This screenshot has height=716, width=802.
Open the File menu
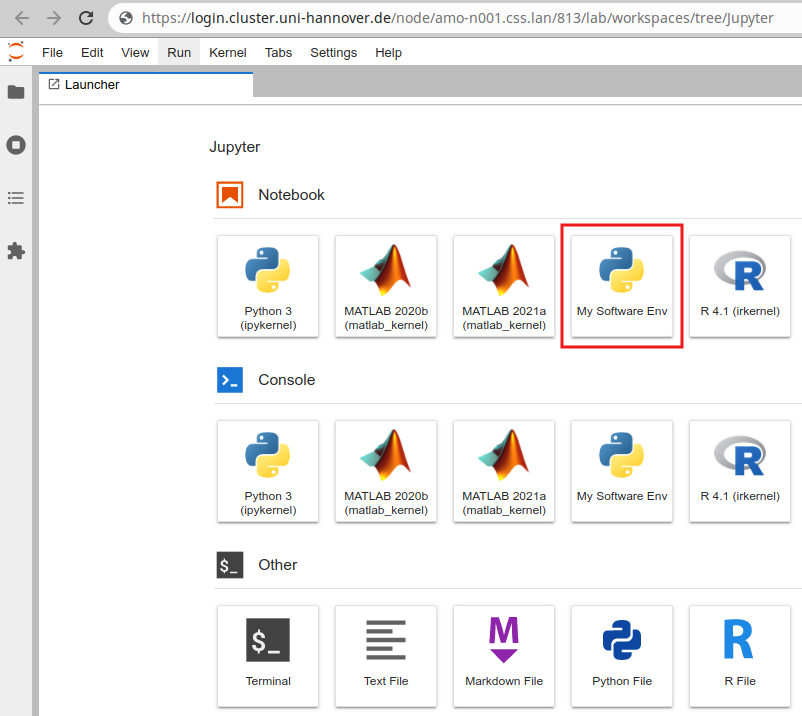point(52,53)
